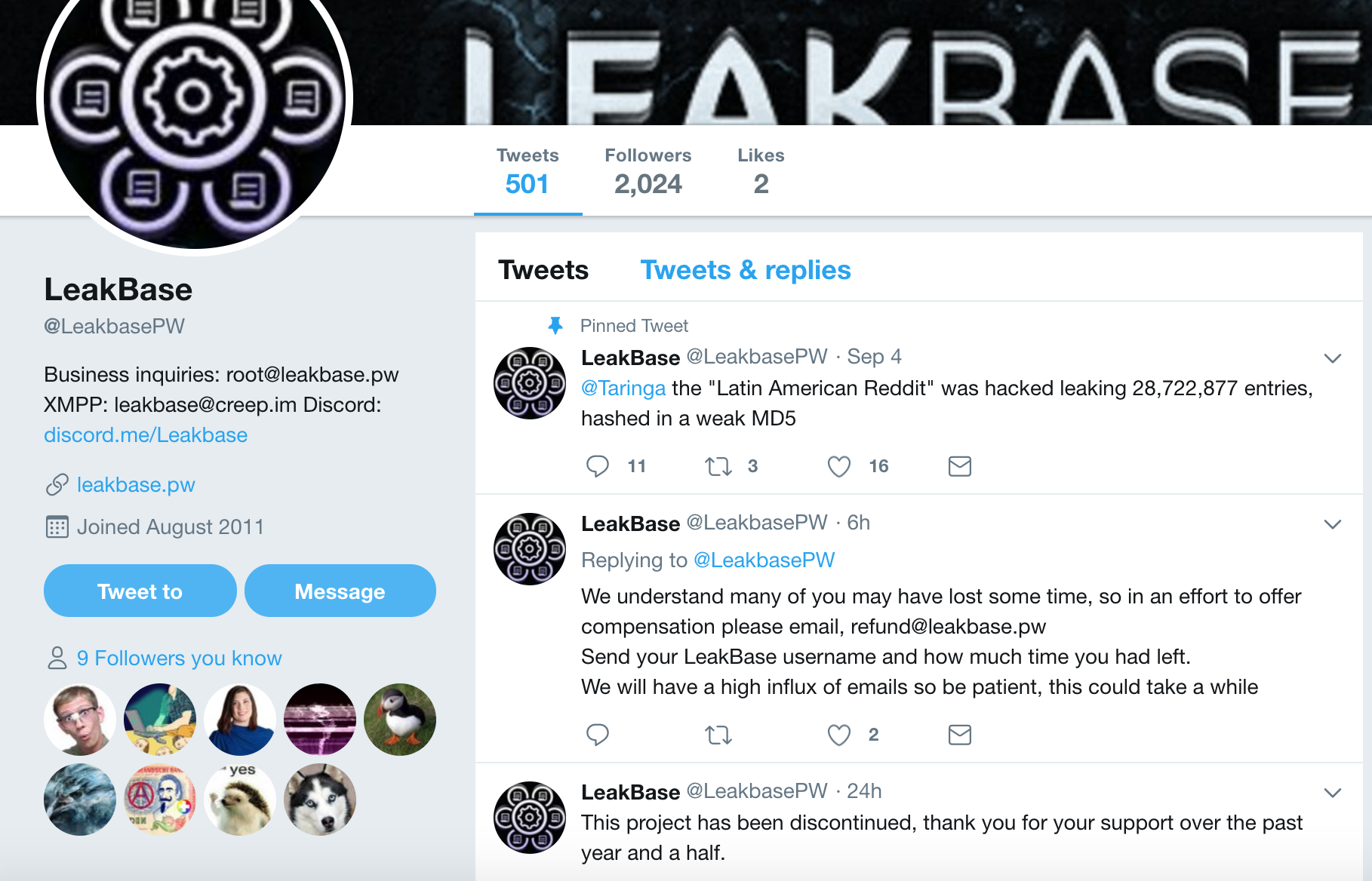Screen dimensions: 1372x881
Task: Send pinned tweet via direct message icon
Action: (959, 466)
